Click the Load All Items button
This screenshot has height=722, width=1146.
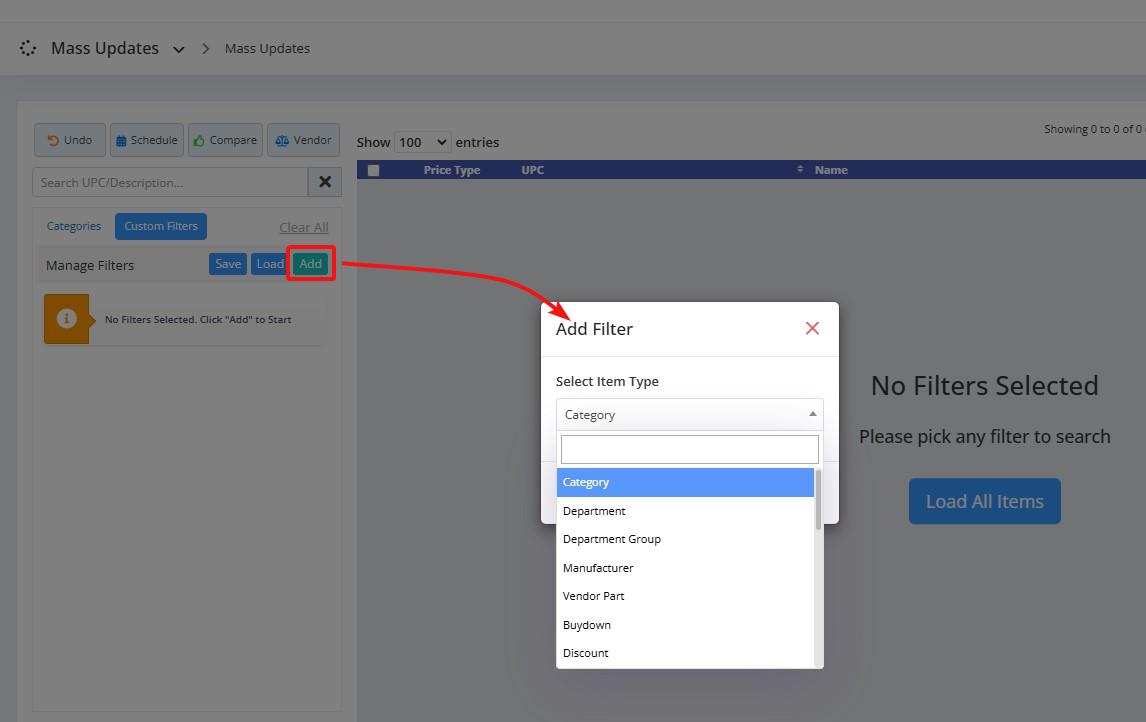pyautogui.click(x=984, y=501)
